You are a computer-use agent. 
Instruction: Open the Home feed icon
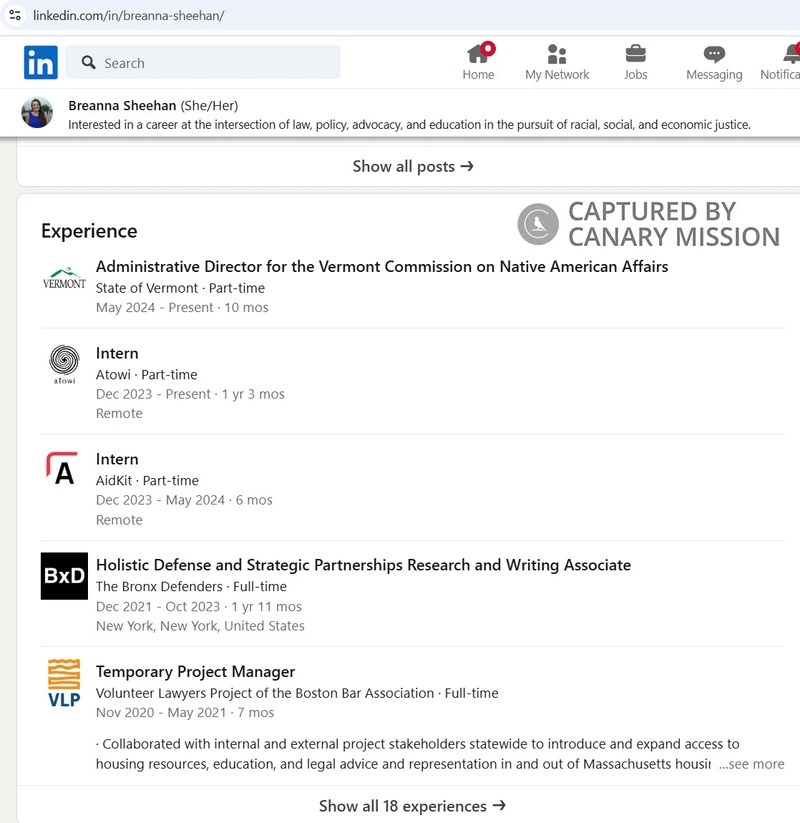pos(478,55)
